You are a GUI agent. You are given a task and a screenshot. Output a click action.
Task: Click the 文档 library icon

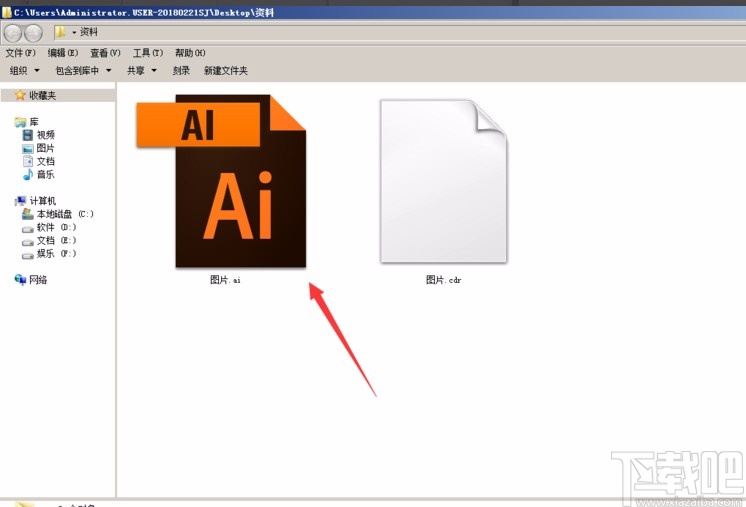[x=28, y=161]
